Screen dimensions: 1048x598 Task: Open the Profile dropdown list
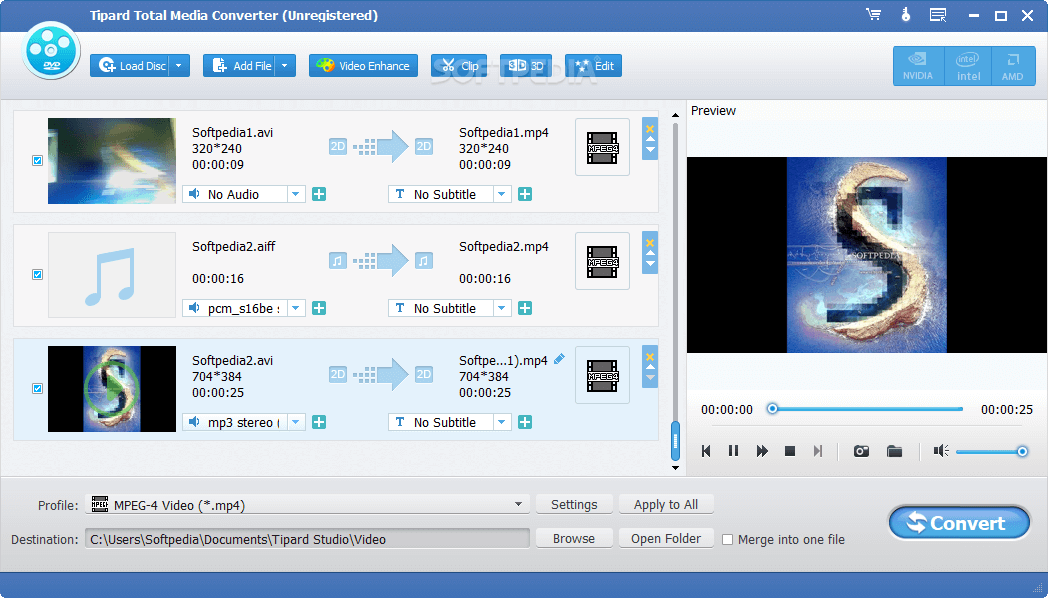tap(518, 504)
